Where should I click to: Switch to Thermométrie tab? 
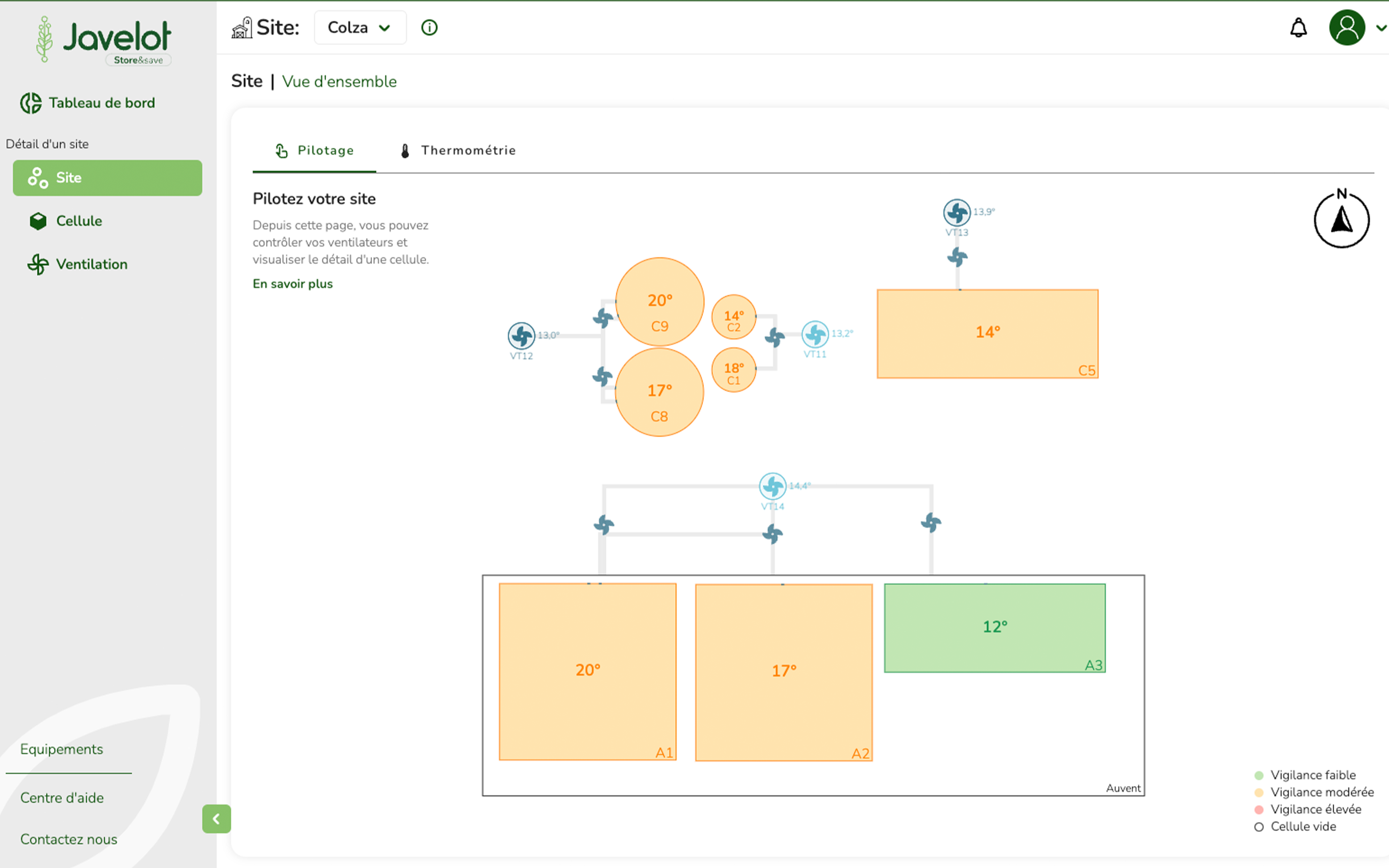point(458,150)
